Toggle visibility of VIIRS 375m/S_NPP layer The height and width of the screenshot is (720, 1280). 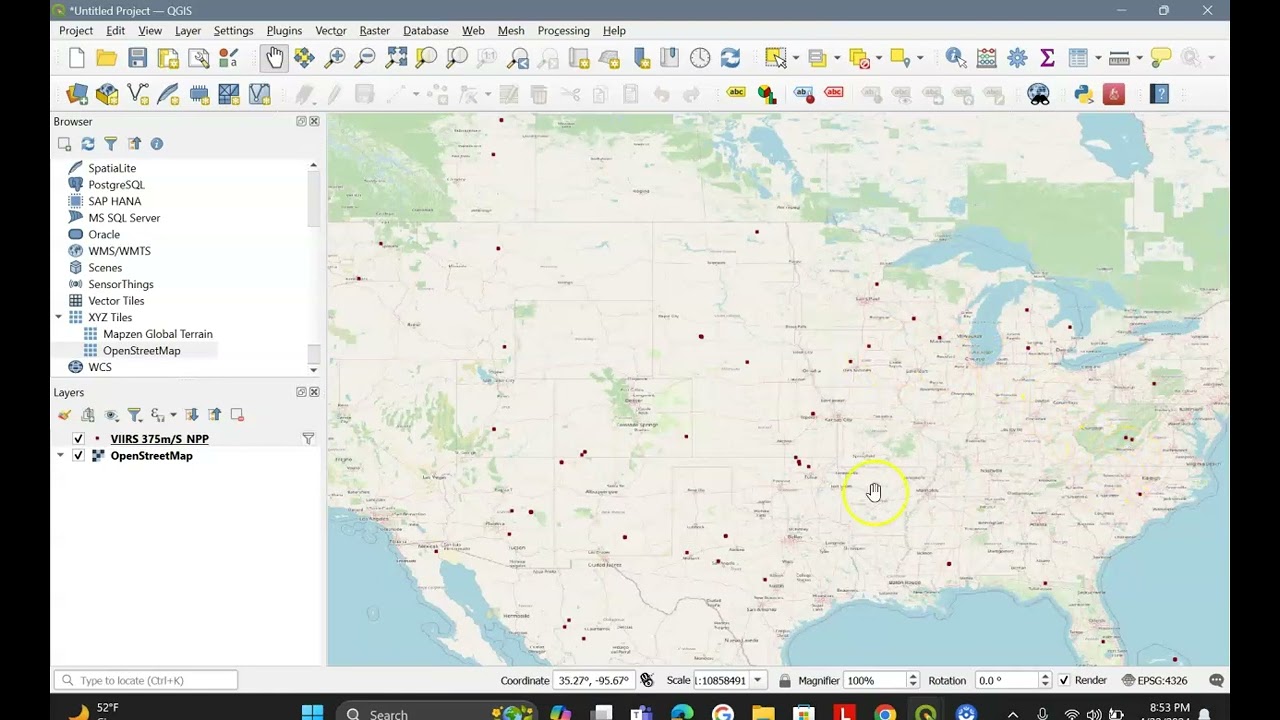[x=78, y=439]
